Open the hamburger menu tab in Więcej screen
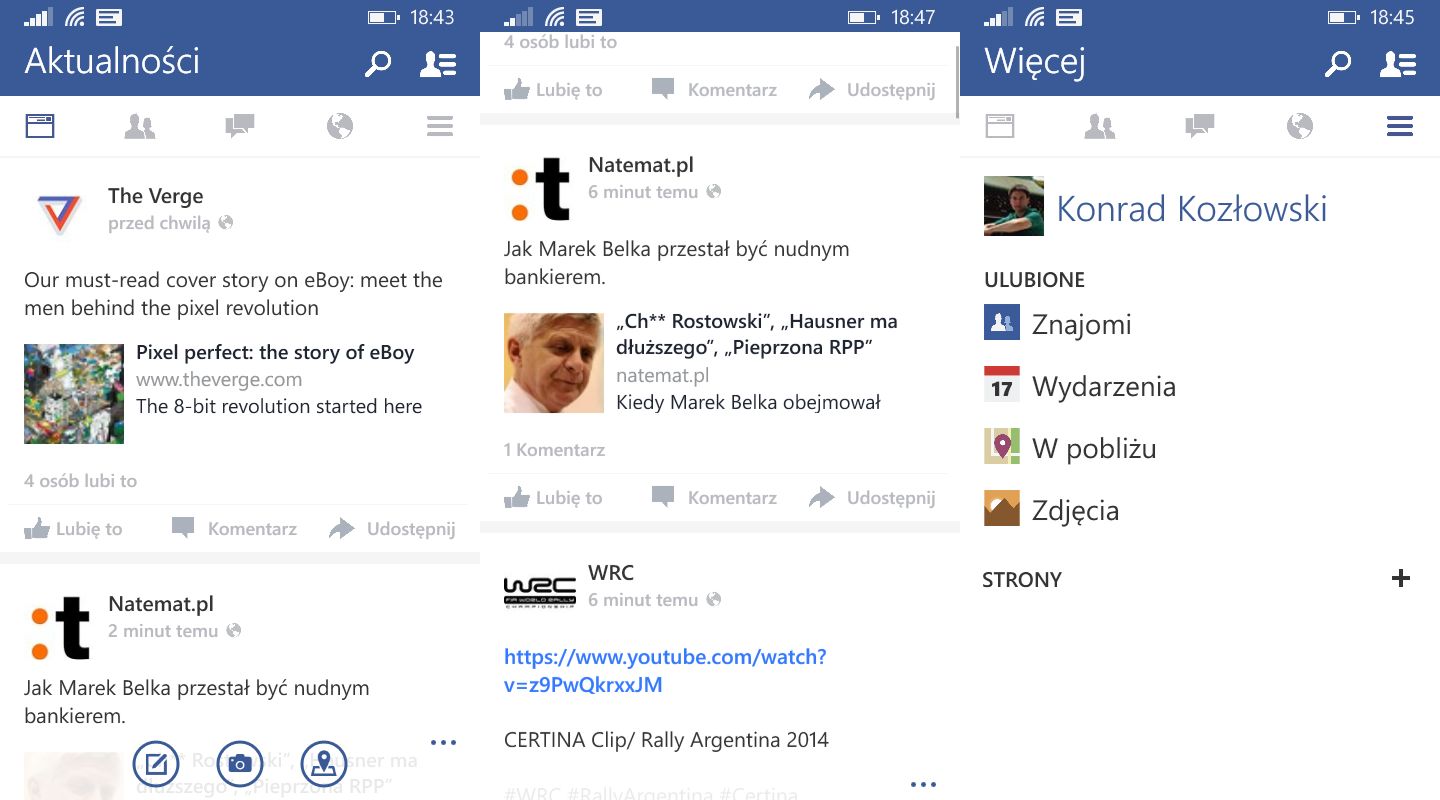Screen dimensions: 1440x800 1400,126
